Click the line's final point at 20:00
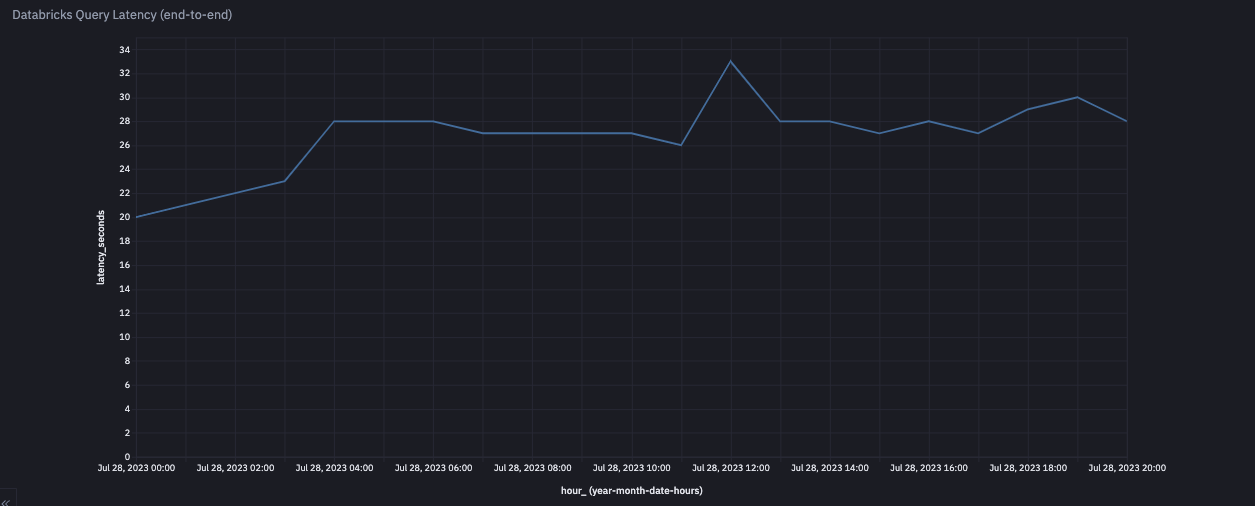The image size is (1255, 506). [1127, 121]
